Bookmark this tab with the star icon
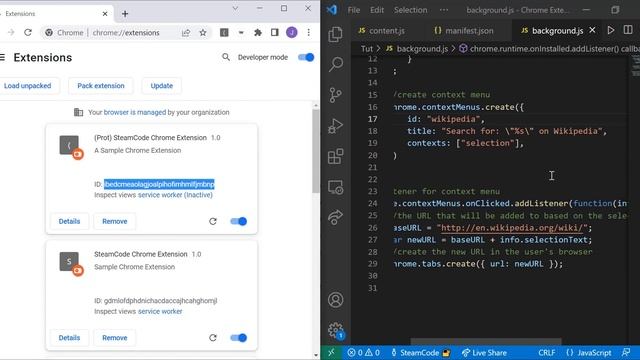The width and height of the screenshot is (640, 360). pos(203,33)
